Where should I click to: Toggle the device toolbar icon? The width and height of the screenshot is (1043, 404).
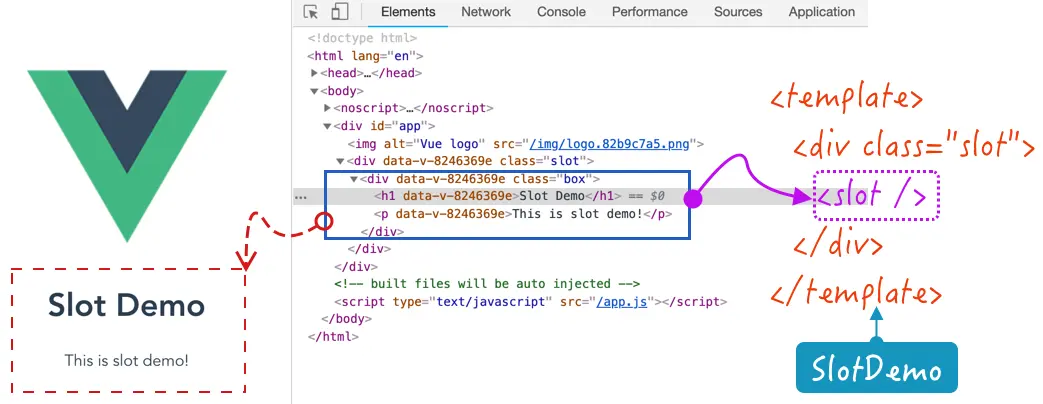(x=340, y=12)
